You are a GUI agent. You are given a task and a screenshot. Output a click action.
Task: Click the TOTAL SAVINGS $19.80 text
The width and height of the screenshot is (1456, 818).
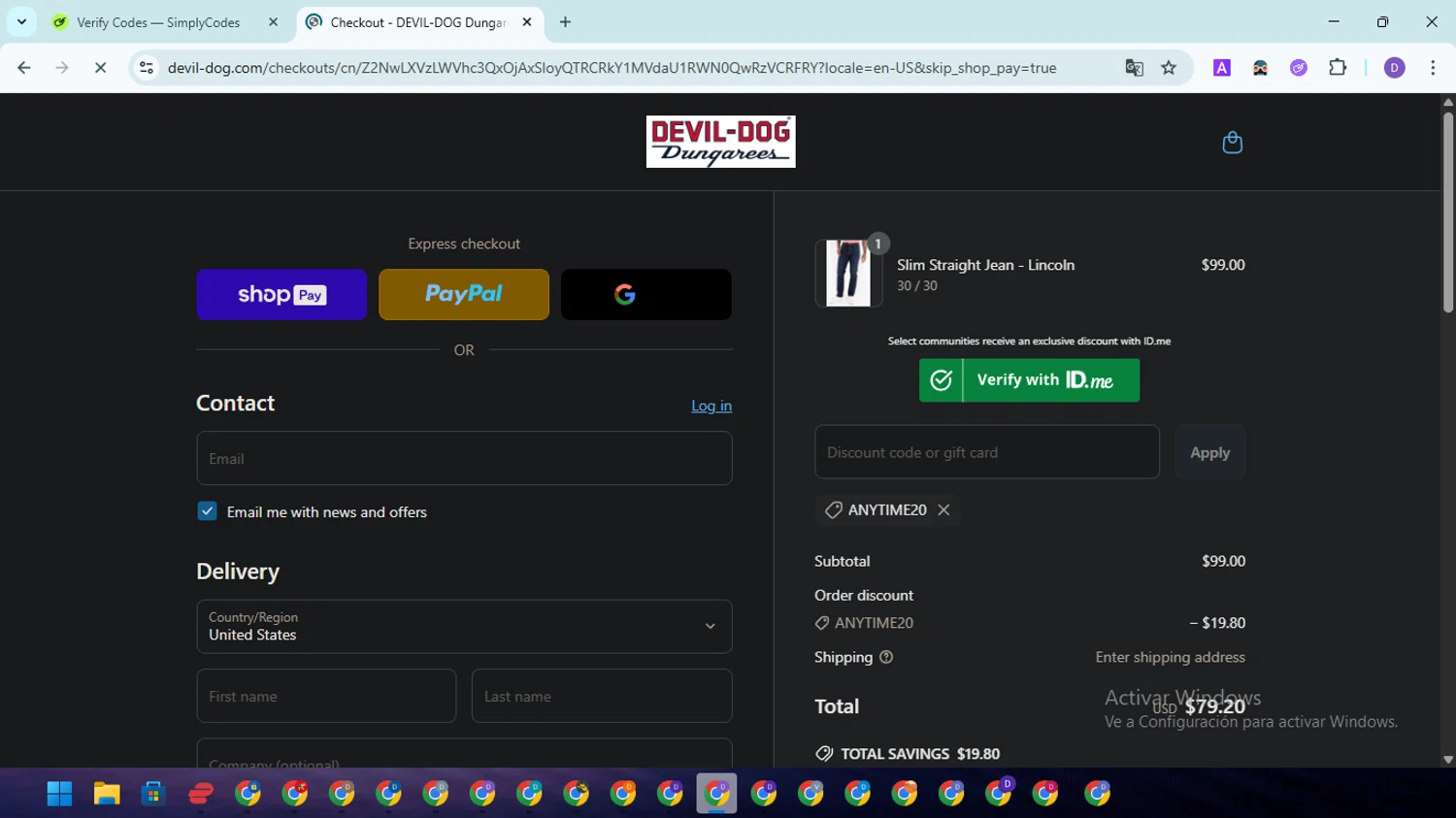click(x=920, y=754)
